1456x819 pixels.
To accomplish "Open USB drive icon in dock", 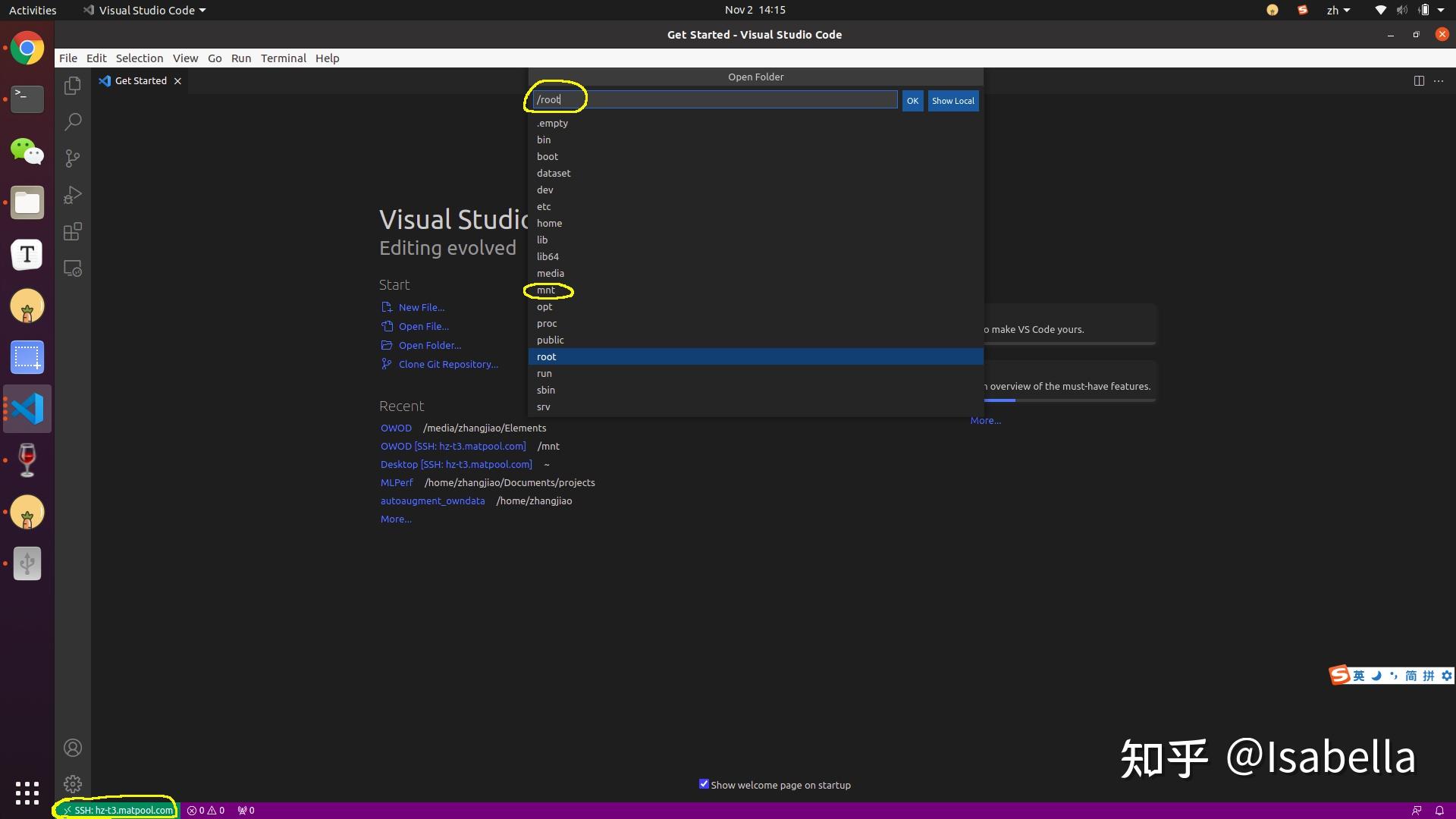I will pos(27,563).
